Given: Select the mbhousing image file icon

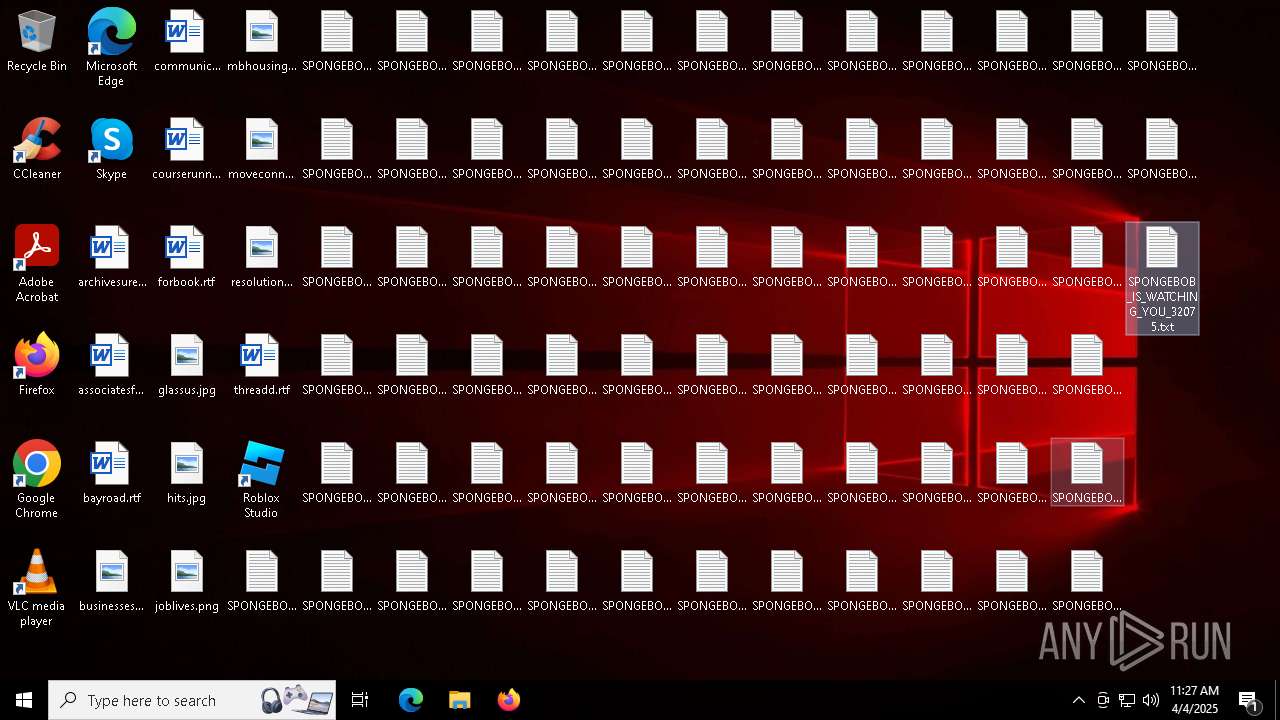Looking at the screenshot, I should [x=261, y=41].
